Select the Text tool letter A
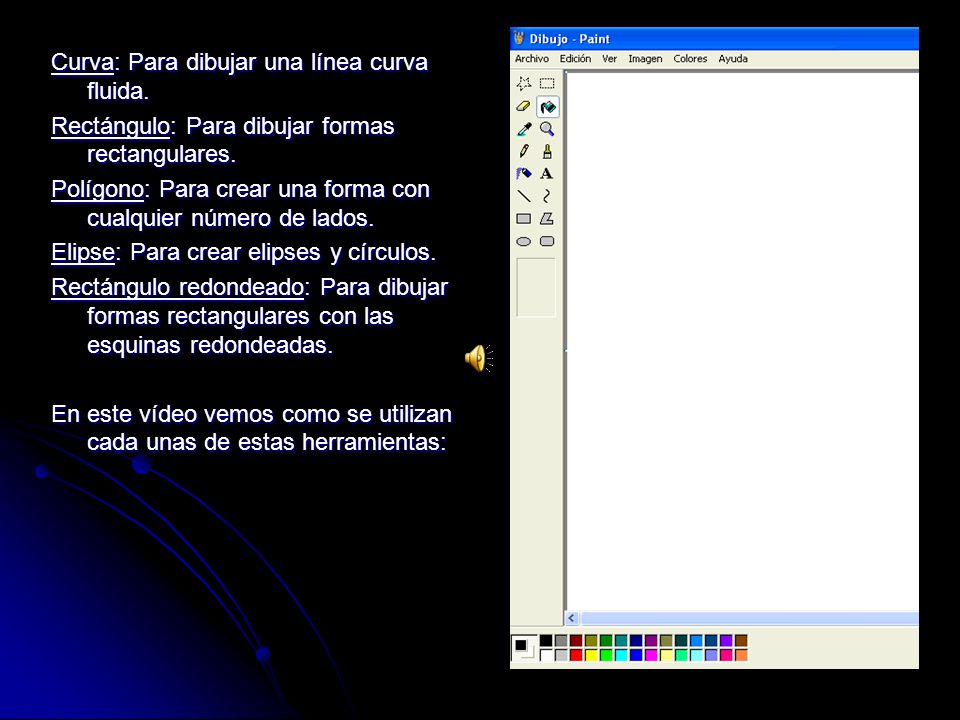 [x=547, y=174]
